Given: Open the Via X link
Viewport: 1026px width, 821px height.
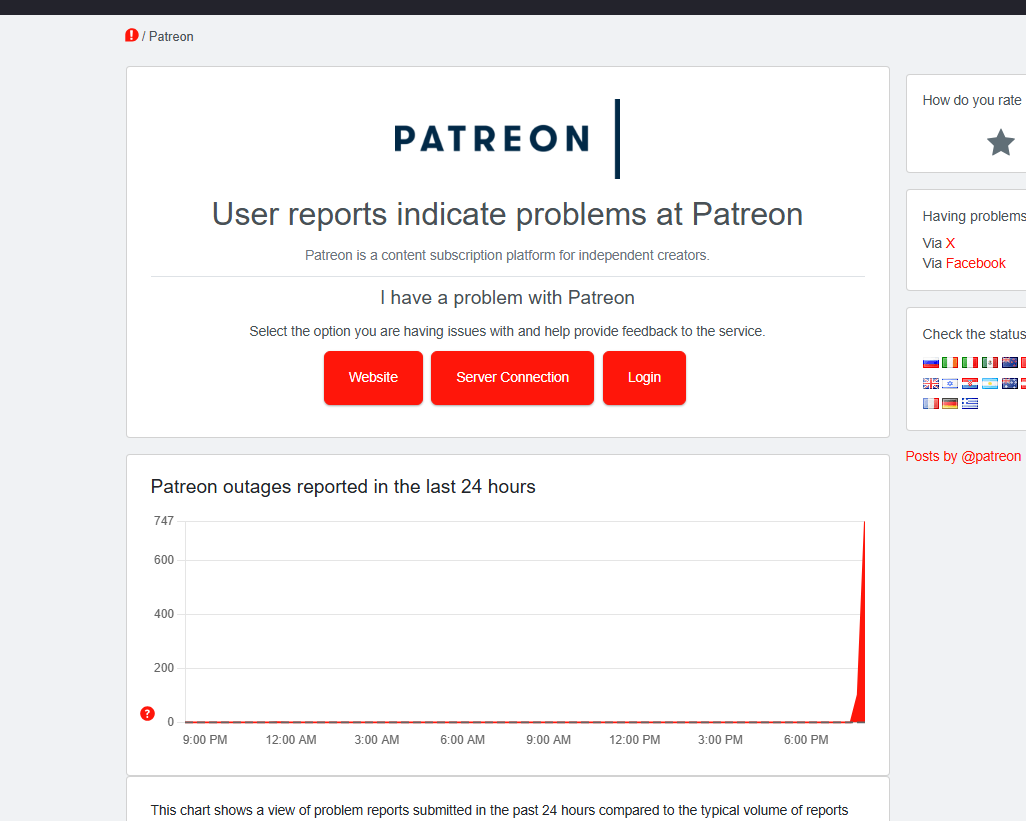Looking at the screenshot, I should tap(950, 243).
